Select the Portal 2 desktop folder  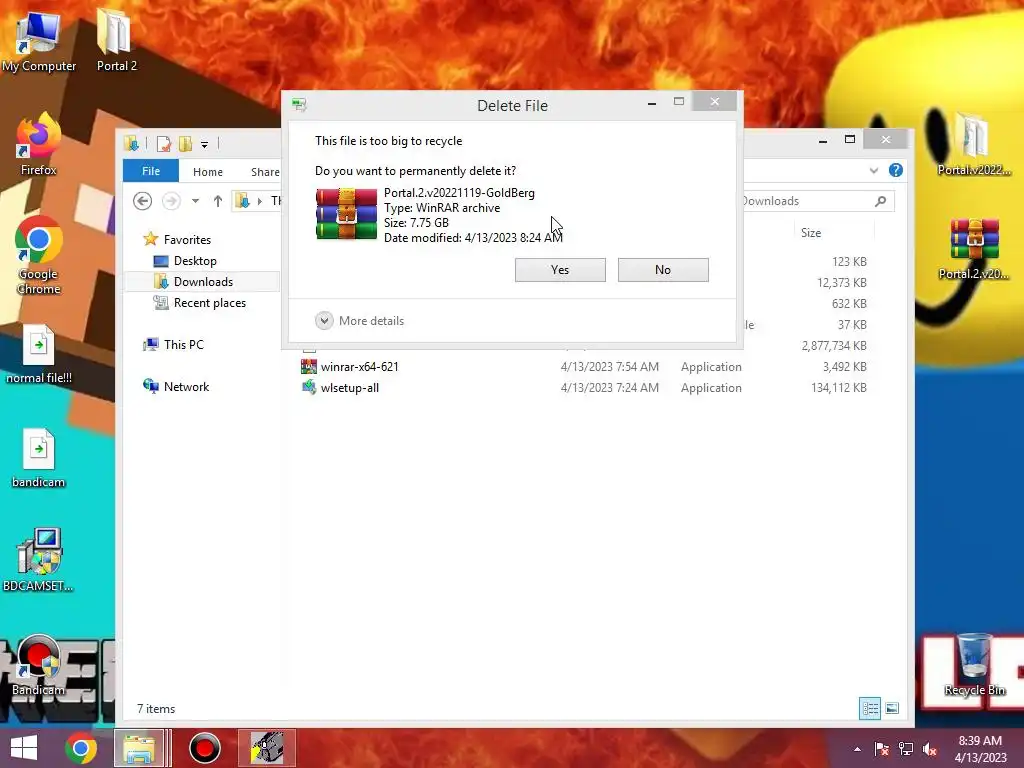pos(116,39)
